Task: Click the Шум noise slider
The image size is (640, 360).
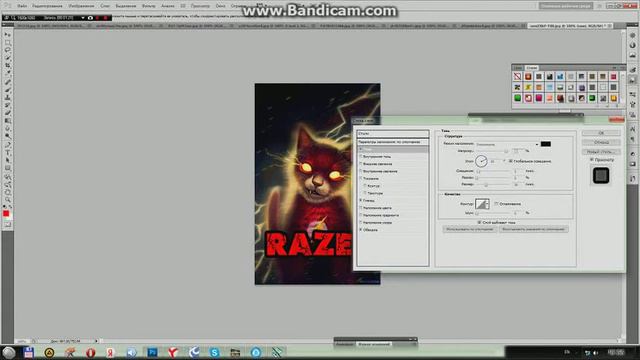Action: point(492,213)
